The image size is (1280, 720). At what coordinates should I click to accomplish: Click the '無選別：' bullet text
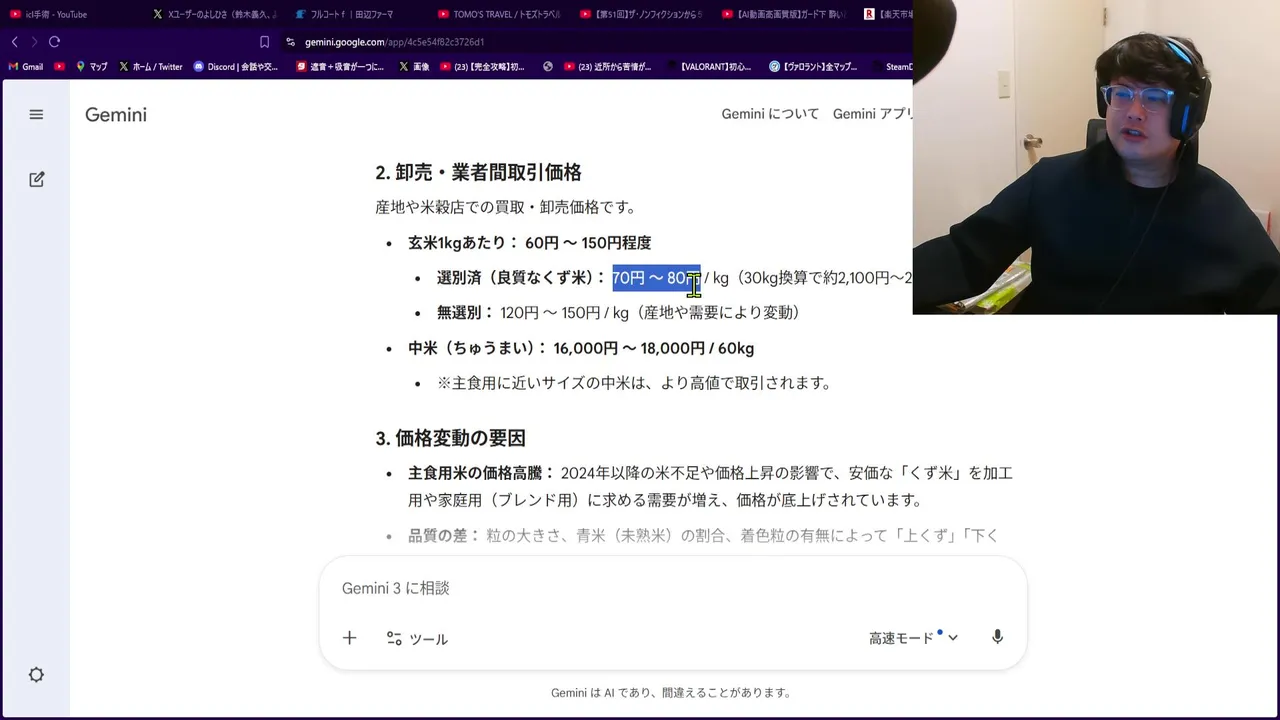click(x=465, y=313)
